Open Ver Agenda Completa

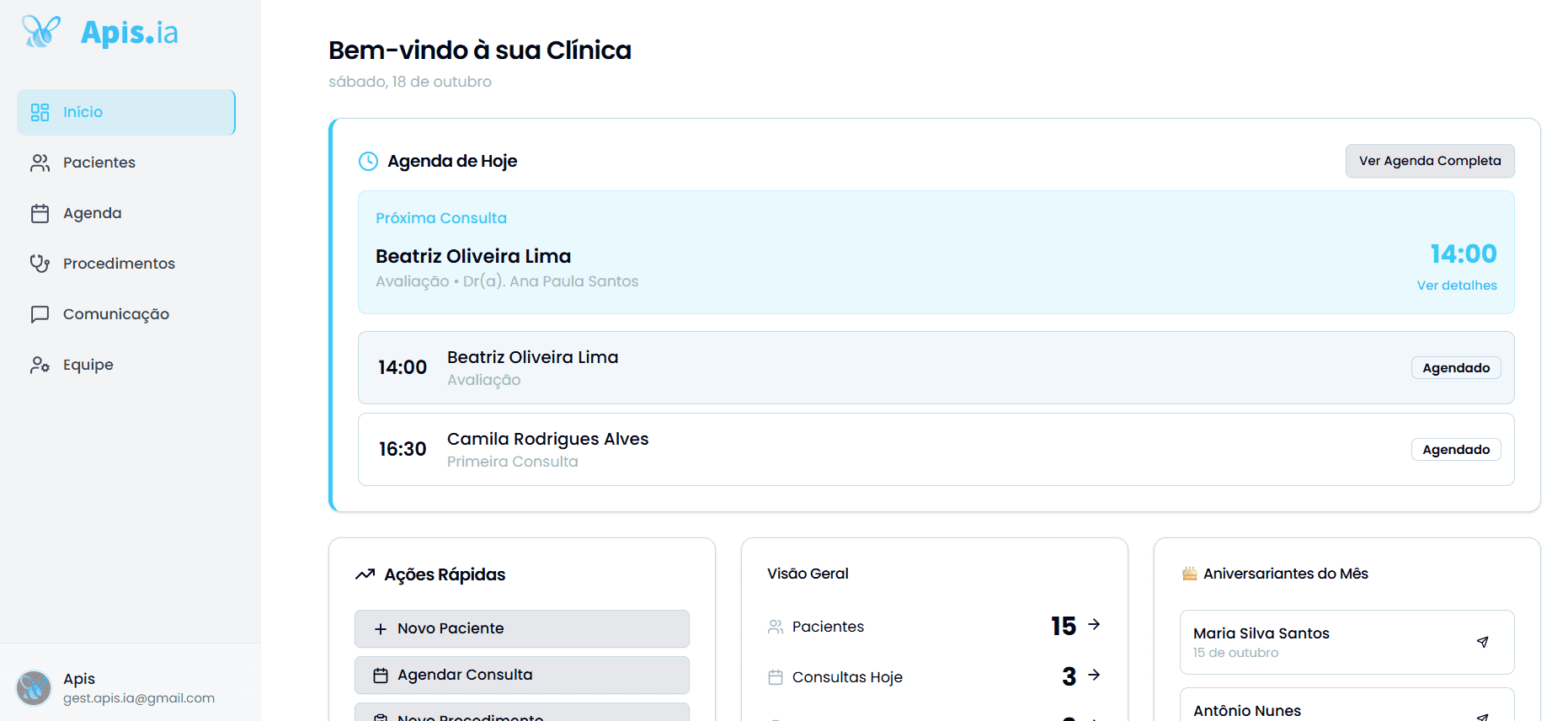coord(1429,160)
